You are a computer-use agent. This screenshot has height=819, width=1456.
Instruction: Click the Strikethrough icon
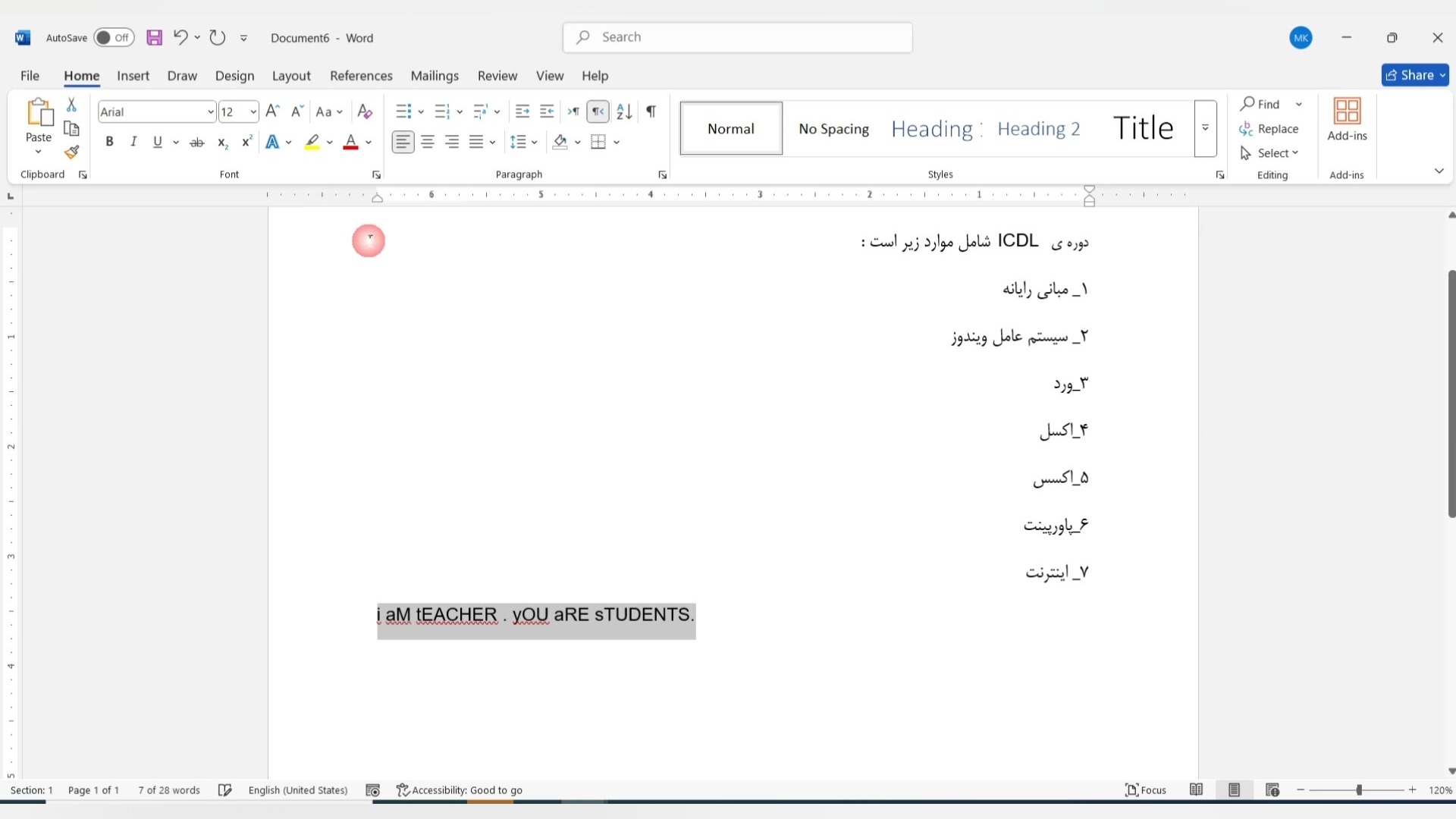click(196, 143)
